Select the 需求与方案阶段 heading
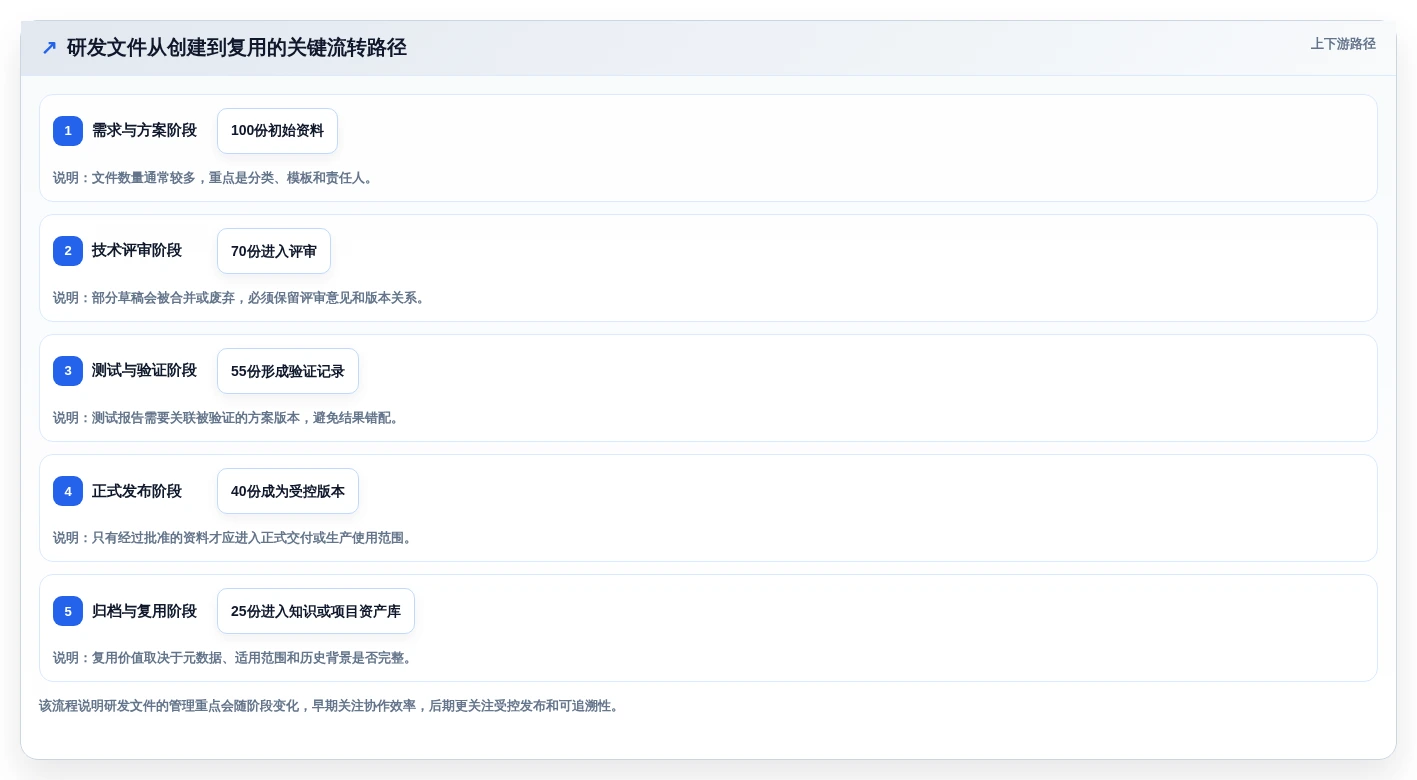Viewport: 1417px width, 780px height. pos(144,131)
